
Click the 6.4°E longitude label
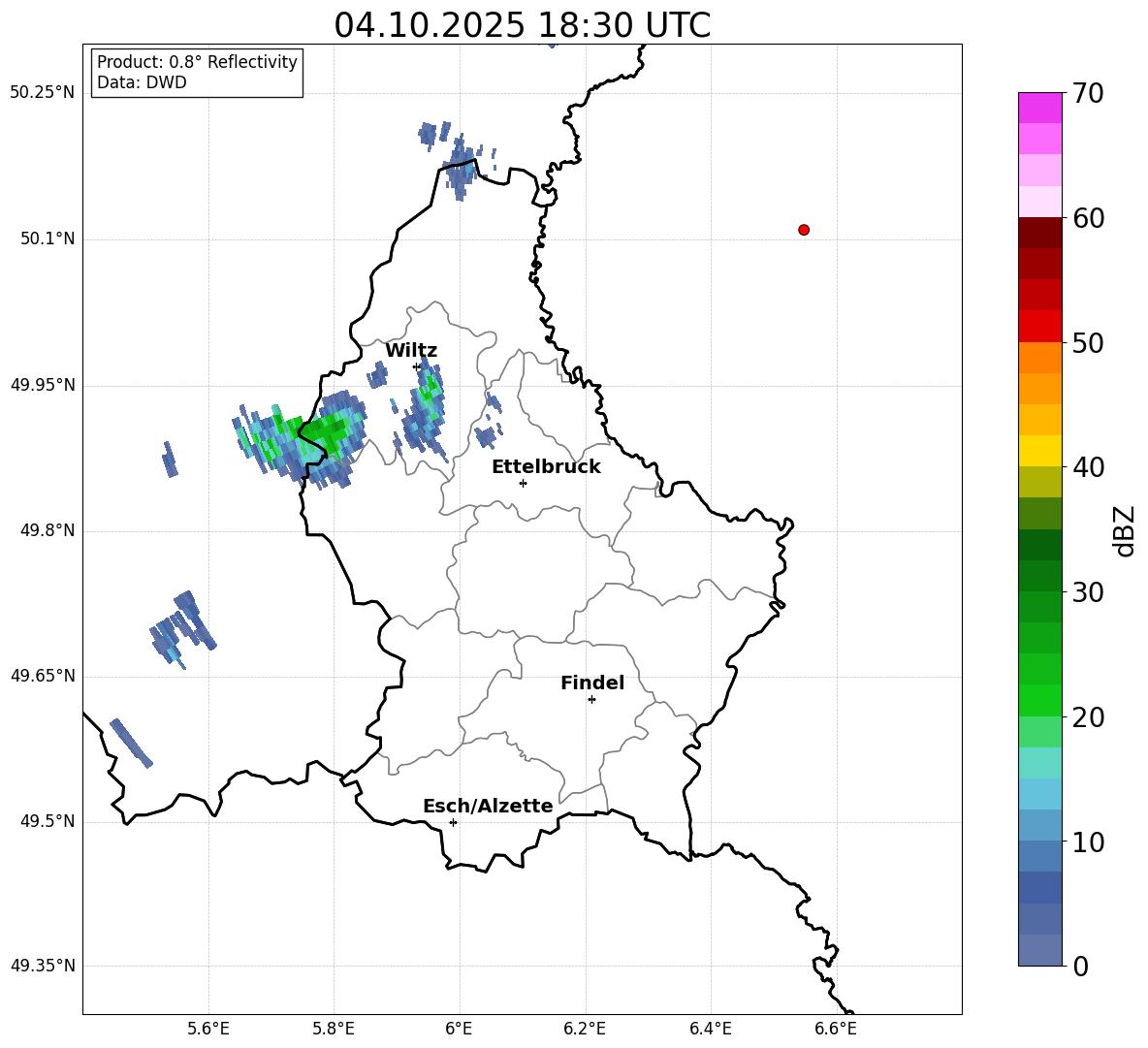point(710,1030)
